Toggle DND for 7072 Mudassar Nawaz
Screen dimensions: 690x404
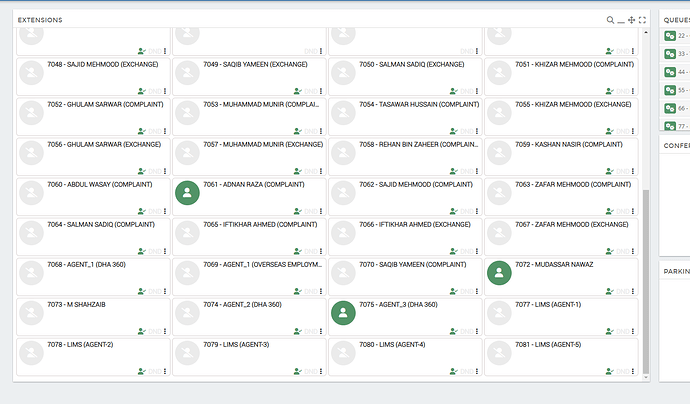[x=623, y=291]
